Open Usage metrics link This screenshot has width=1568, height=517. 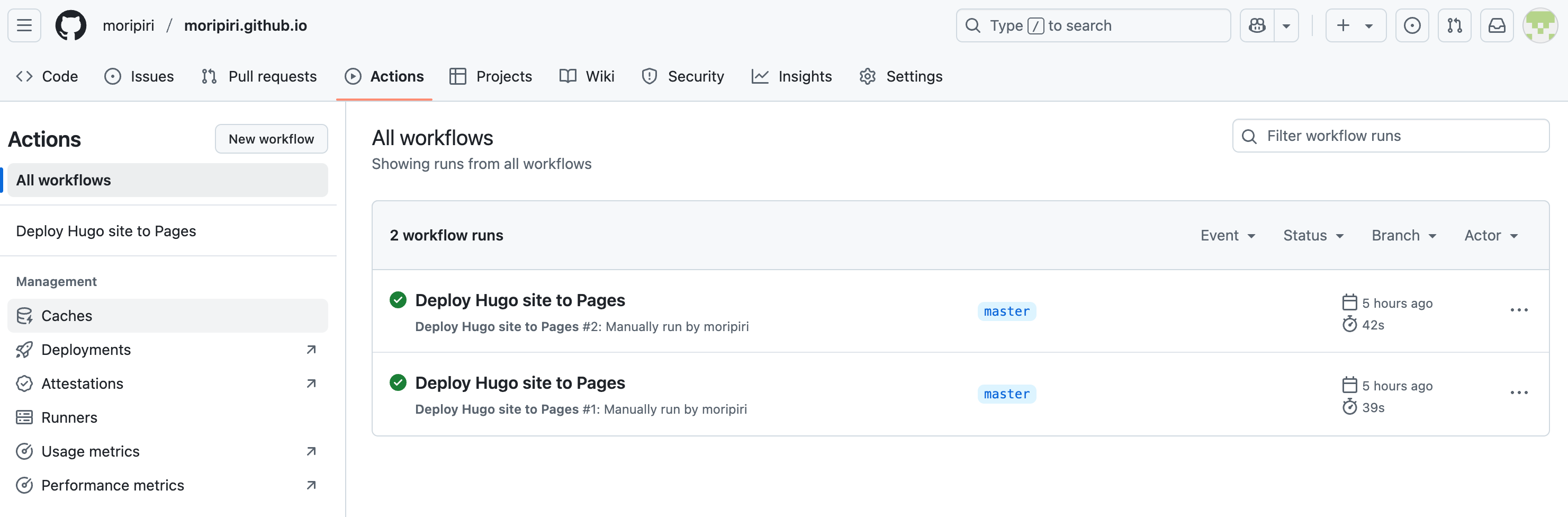point(167,451)
